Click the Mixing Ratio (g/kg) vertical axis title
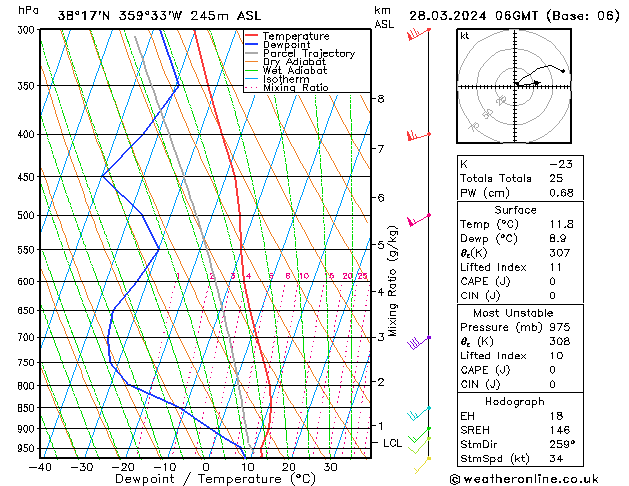The height and width of the screenshot is (486, 629). pyautogui.click(x=392, y=281)
